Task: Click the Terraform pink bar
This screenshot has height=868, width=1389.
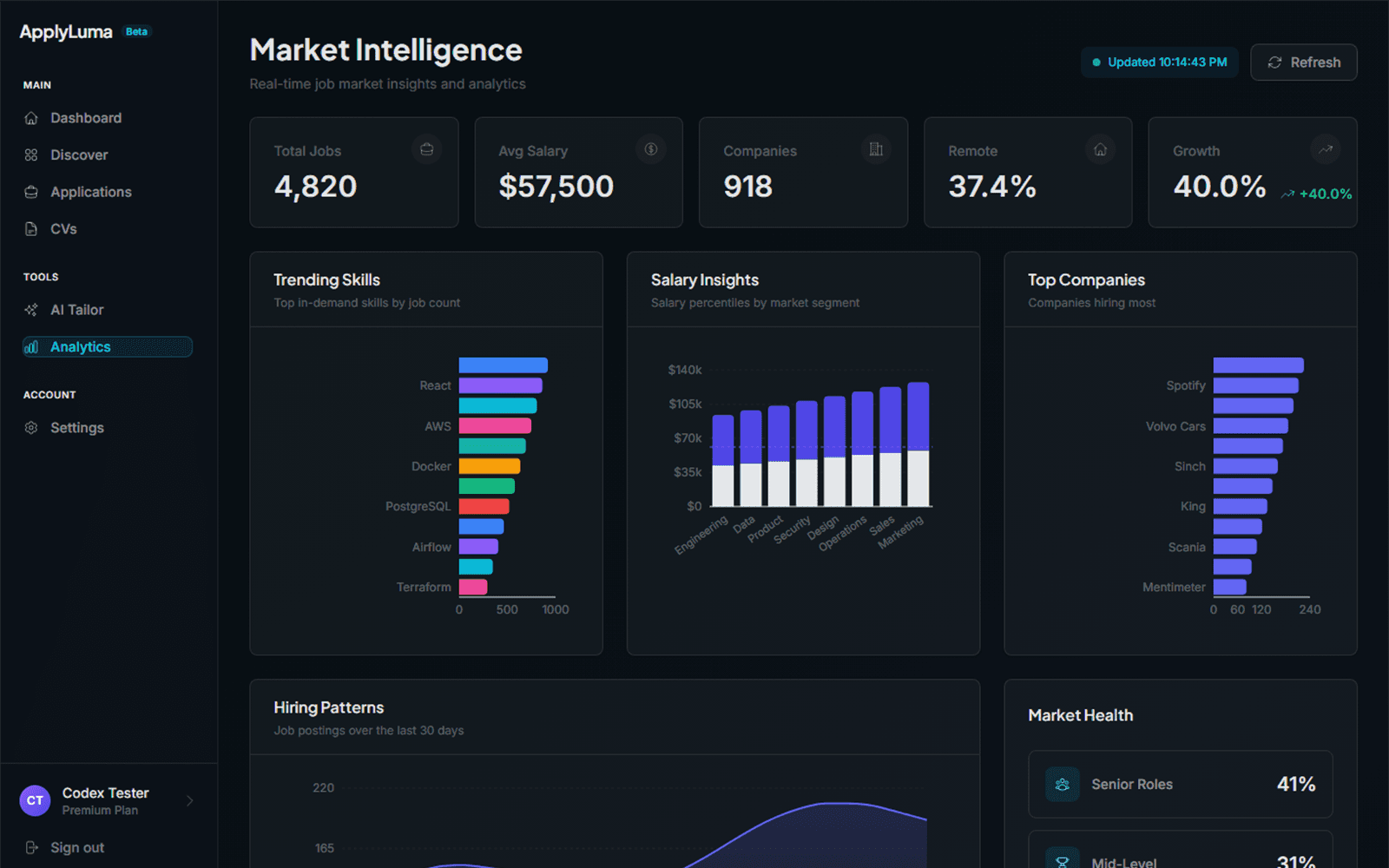Action: (473, 587)
